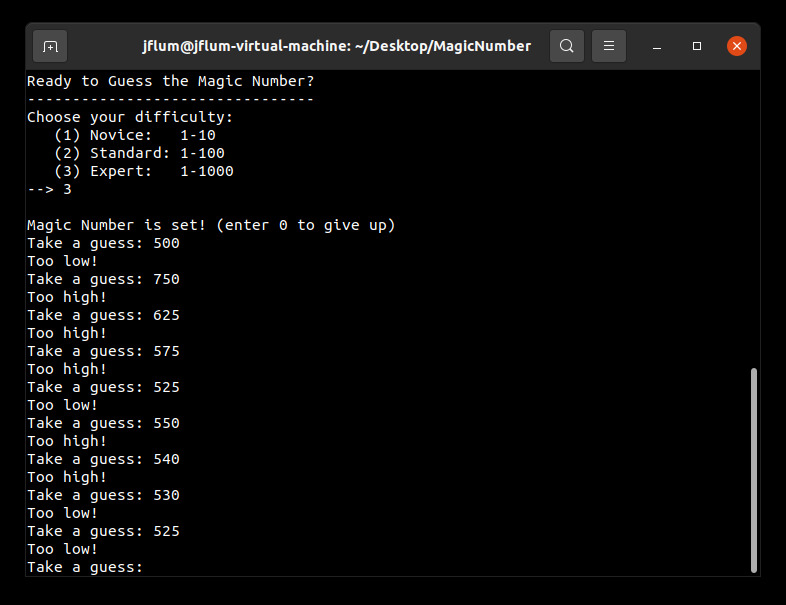Click the 'Take a guess: 540' line

103,459
